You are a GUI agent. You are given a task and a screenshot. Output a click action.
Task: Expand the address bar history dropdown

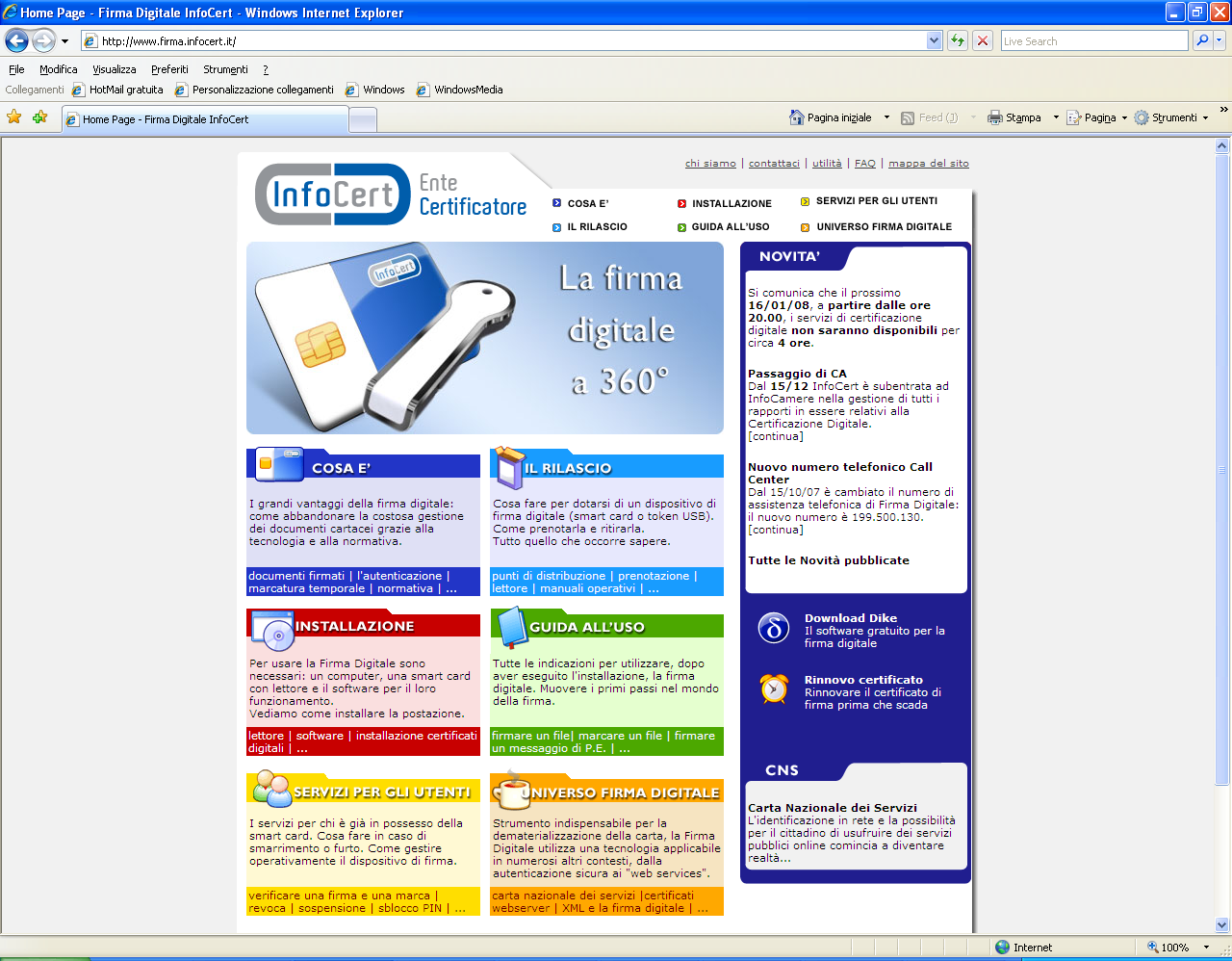(x=934, y=40)
